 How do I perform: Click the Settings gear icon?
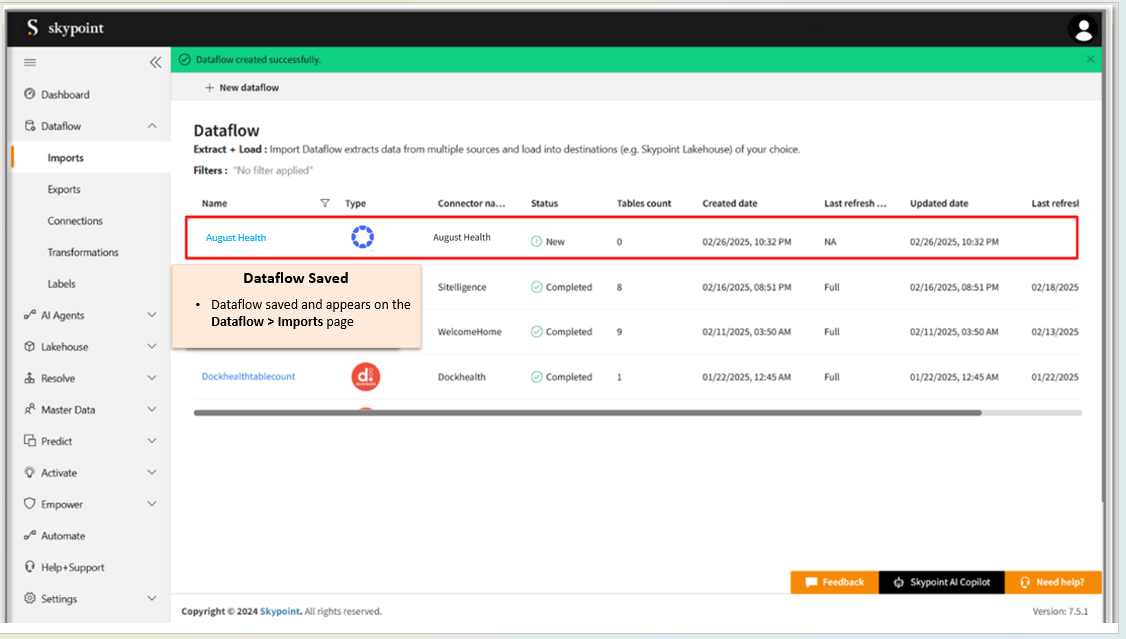pyautogui.click(x=29, y=598)
